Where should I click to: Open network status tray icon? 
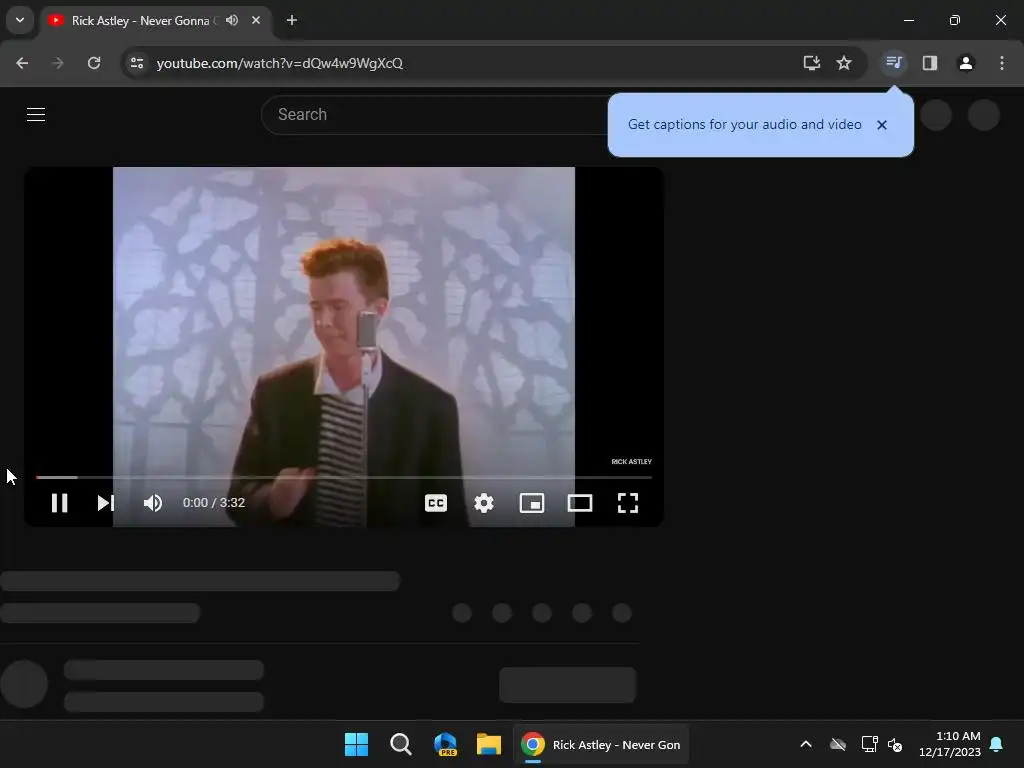[x=869, y=744]
